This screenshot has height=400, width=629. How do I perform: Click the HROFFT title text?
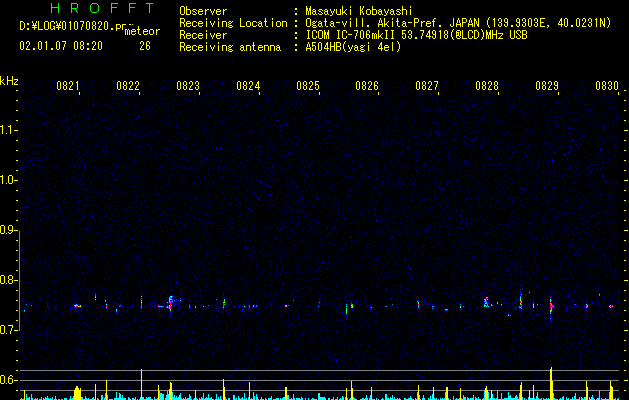point(103,8)
